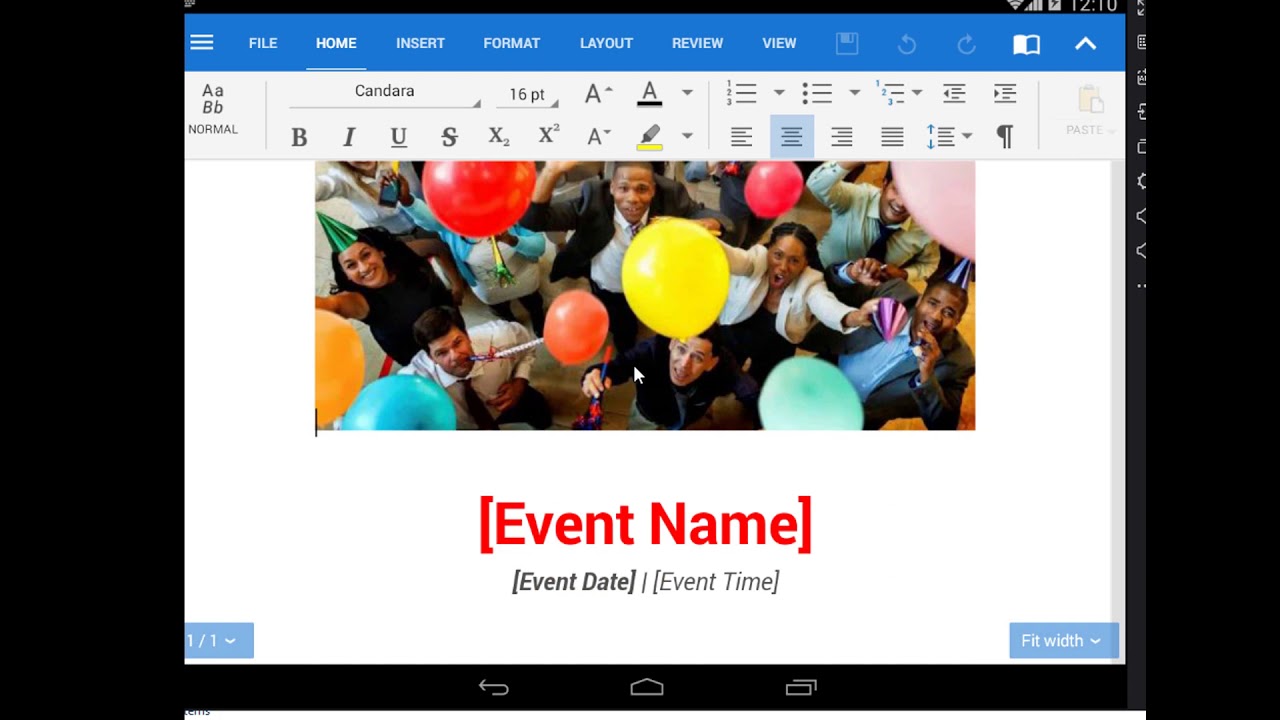Image resolution: width=1280 pixels, height=720 pixels.
Task: Apply a numbered list
Action: tap(741, 93)
